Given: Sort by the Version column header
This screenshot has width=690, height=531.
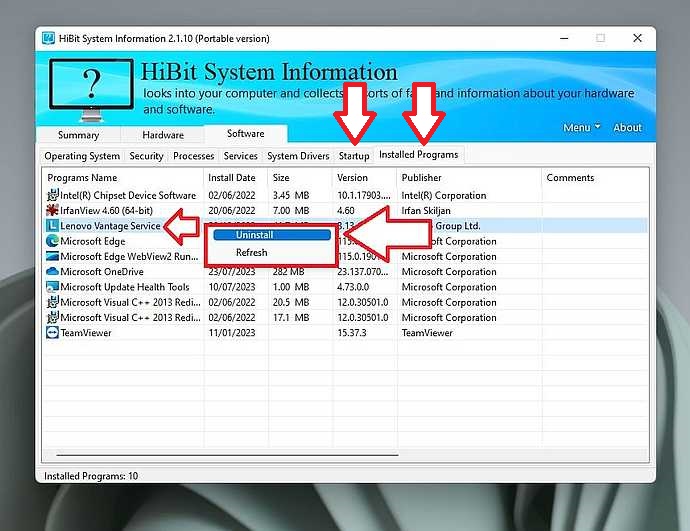Looking at the screenshot, I should click(x=365, y=178).
